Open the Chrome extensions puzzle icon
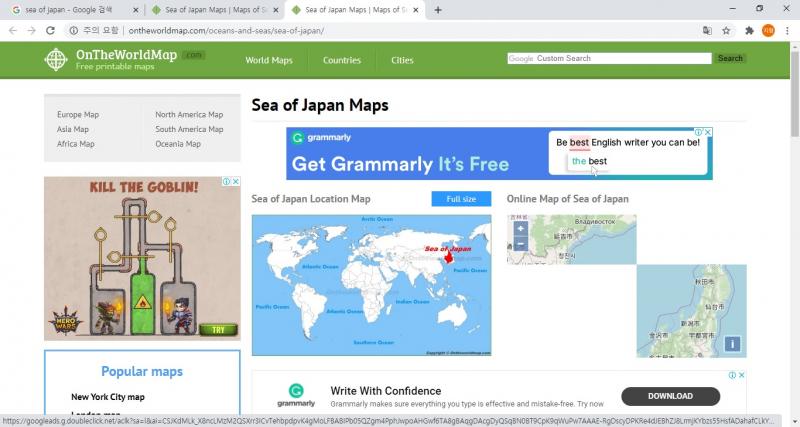 pos(749,31)
